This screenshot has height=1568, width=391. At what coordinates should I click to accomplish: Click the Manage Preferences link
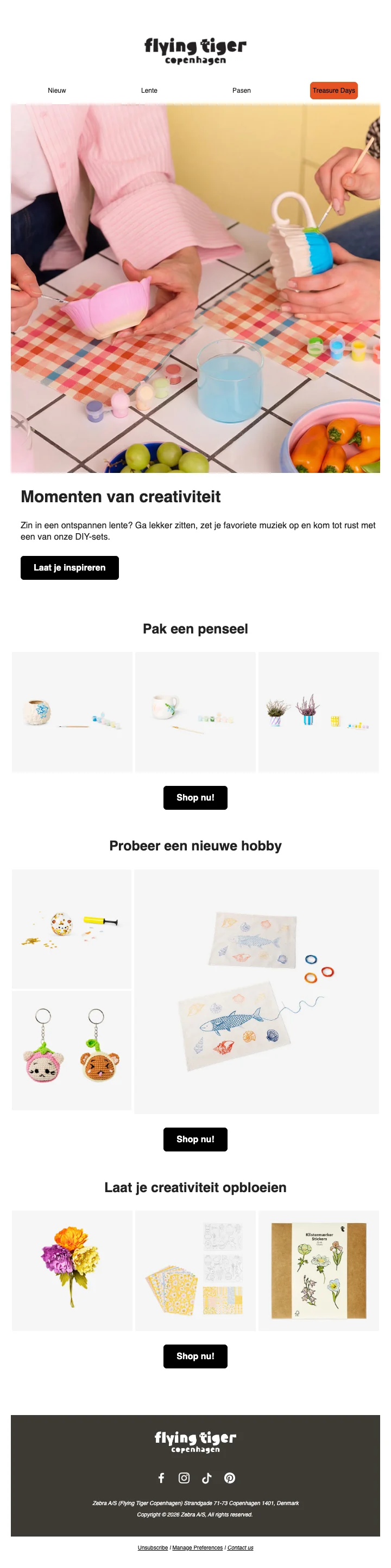[197, 1547]
